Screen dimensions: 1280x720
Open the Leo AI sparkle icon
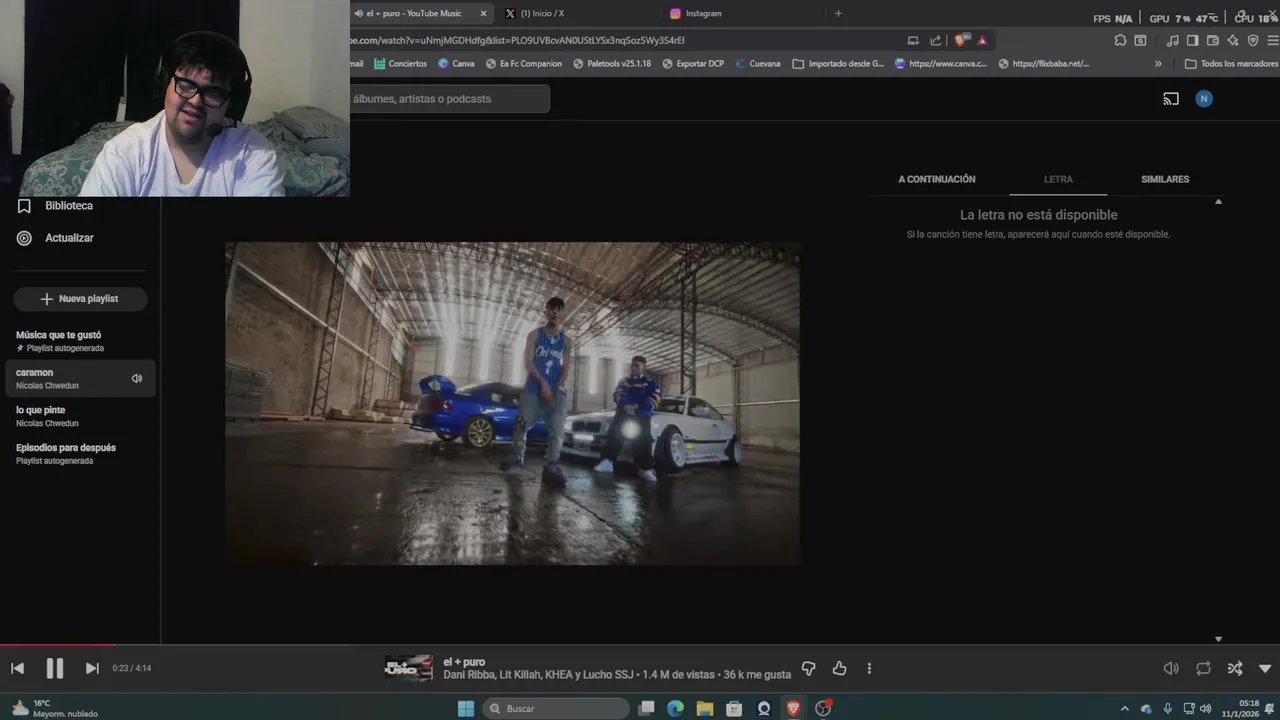1233,40
